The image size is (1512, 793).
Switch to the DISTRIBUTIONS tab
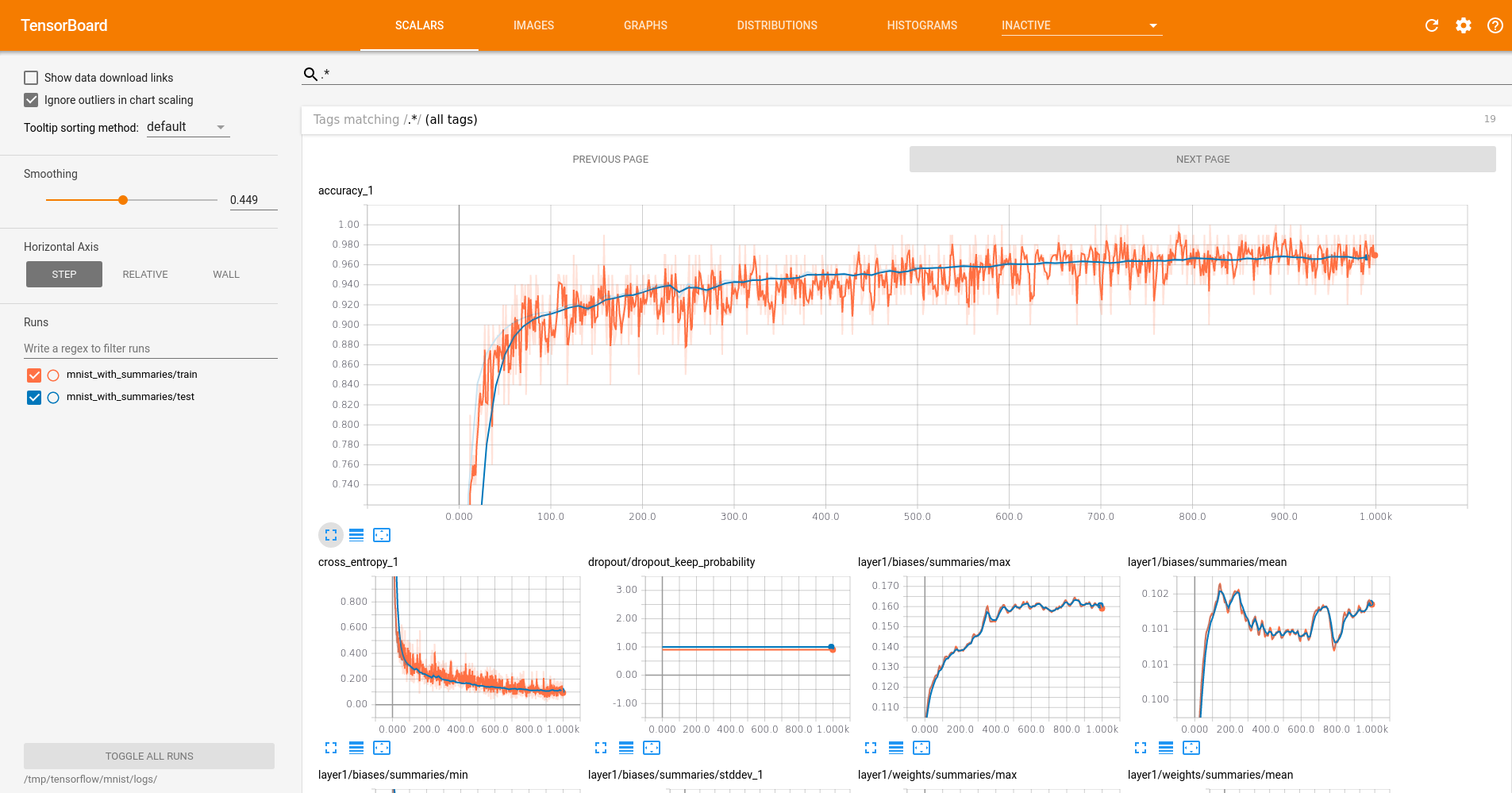point(777,25)
